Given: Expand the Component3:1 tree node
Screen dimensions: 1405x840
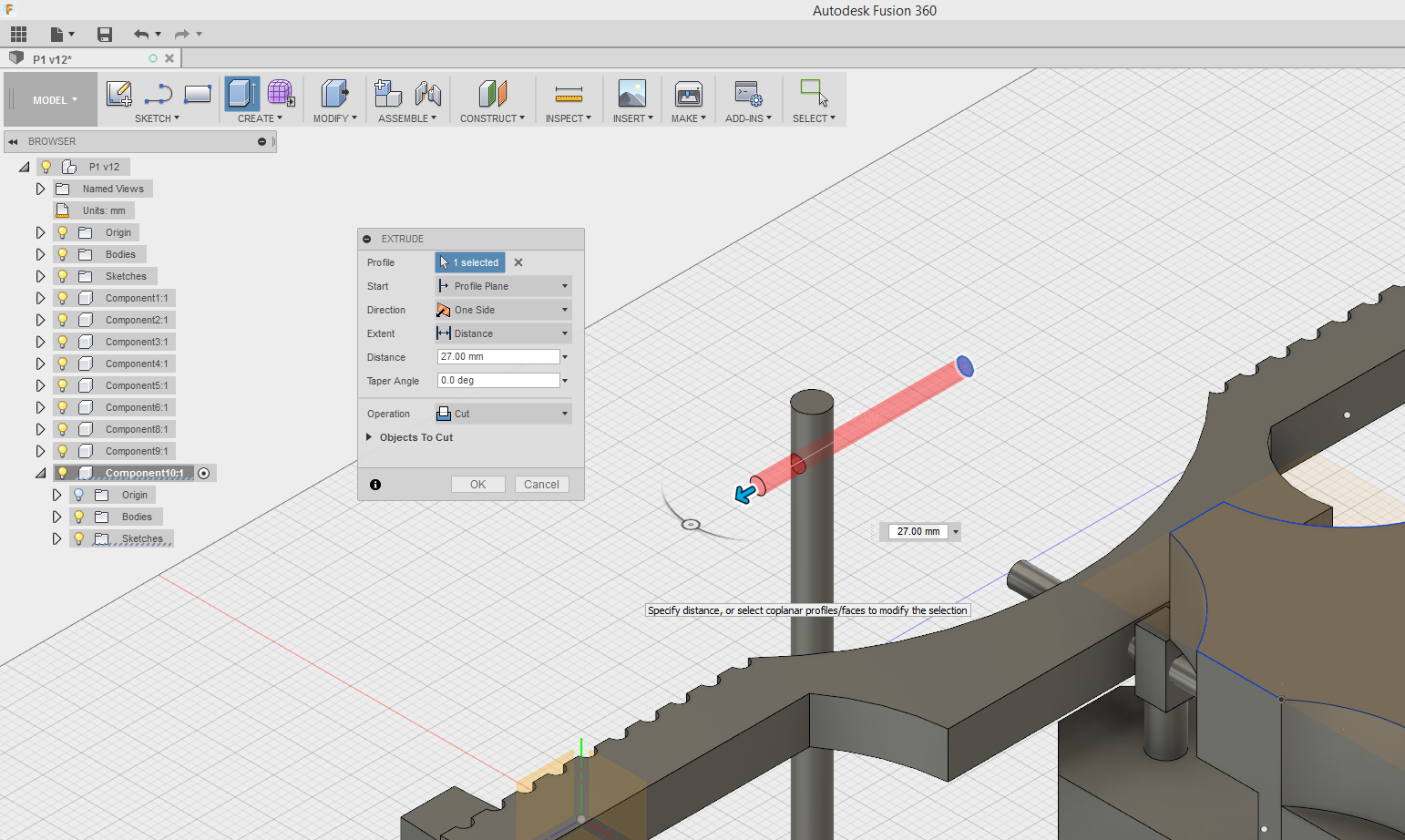Looking at the screenshot, I should click(40, 342).
